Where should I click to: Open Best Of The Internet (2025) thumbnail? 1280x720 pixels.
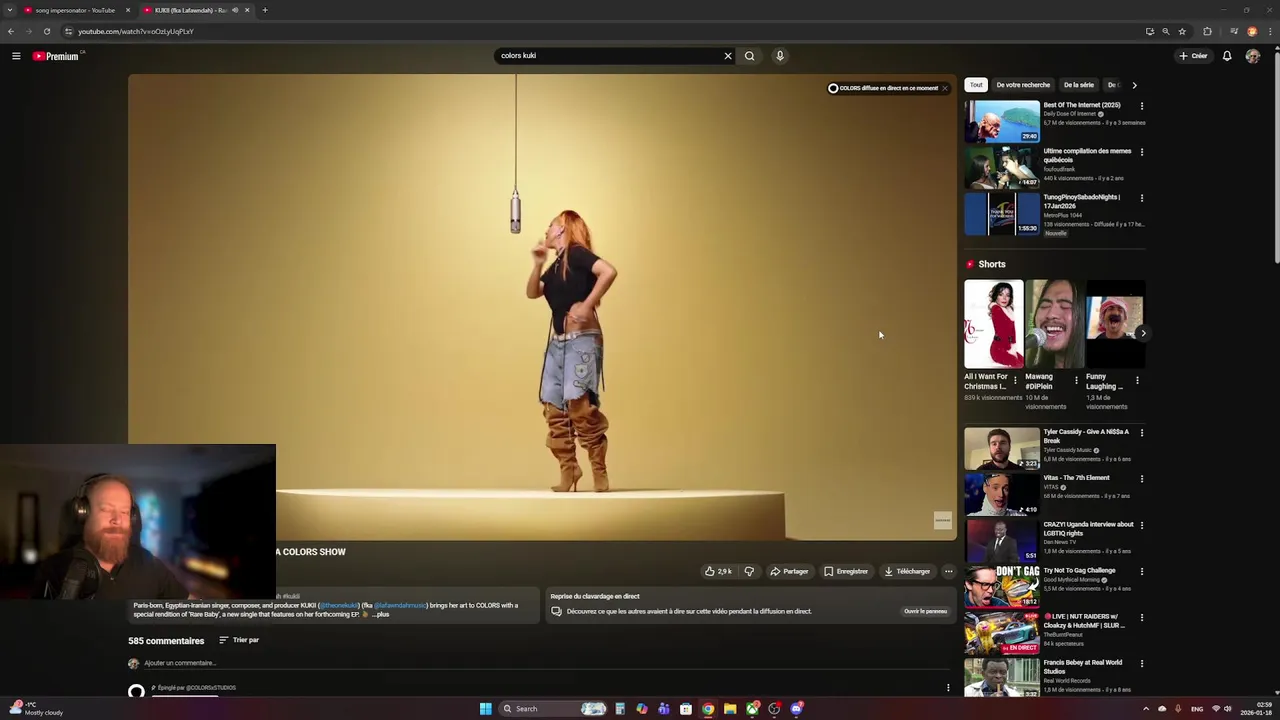click(x=1002, y=122)
